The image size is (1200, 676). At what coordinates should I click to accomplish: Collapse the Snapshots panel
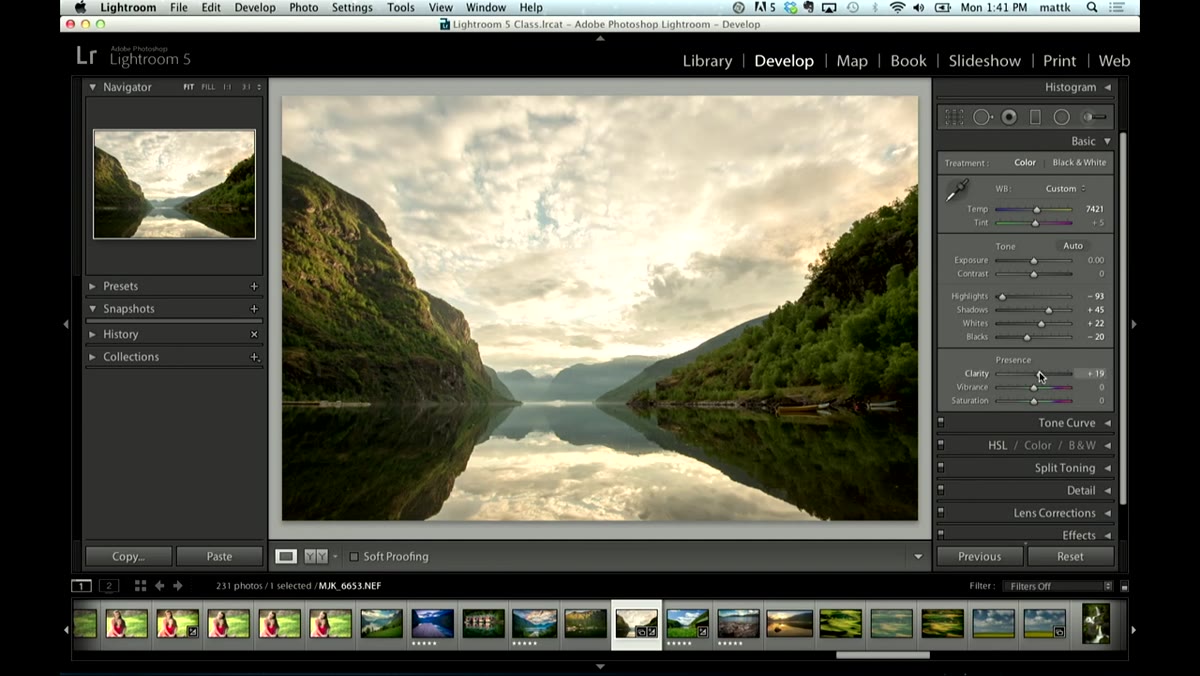93,309
